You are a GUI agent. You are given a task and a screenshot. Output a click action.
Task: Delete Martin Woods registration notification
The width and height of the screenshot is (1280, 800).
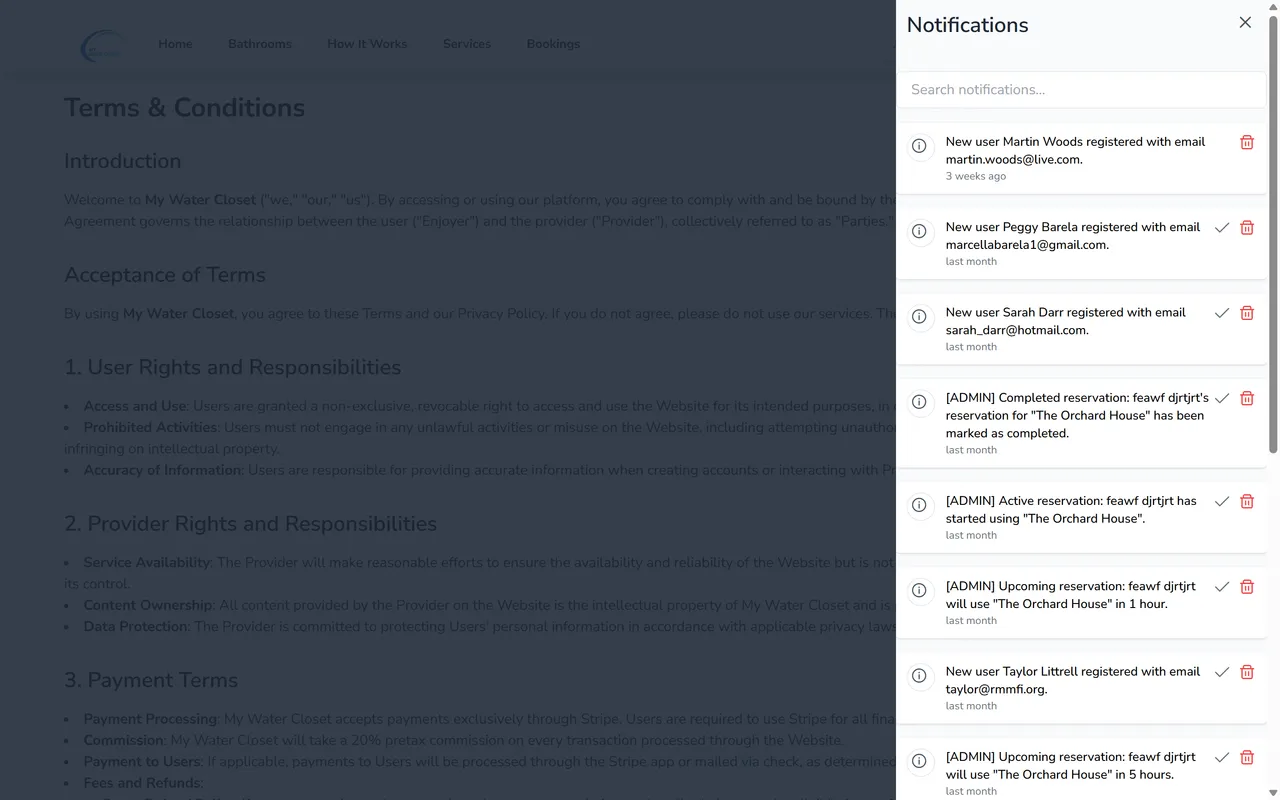click(1246, 142)
